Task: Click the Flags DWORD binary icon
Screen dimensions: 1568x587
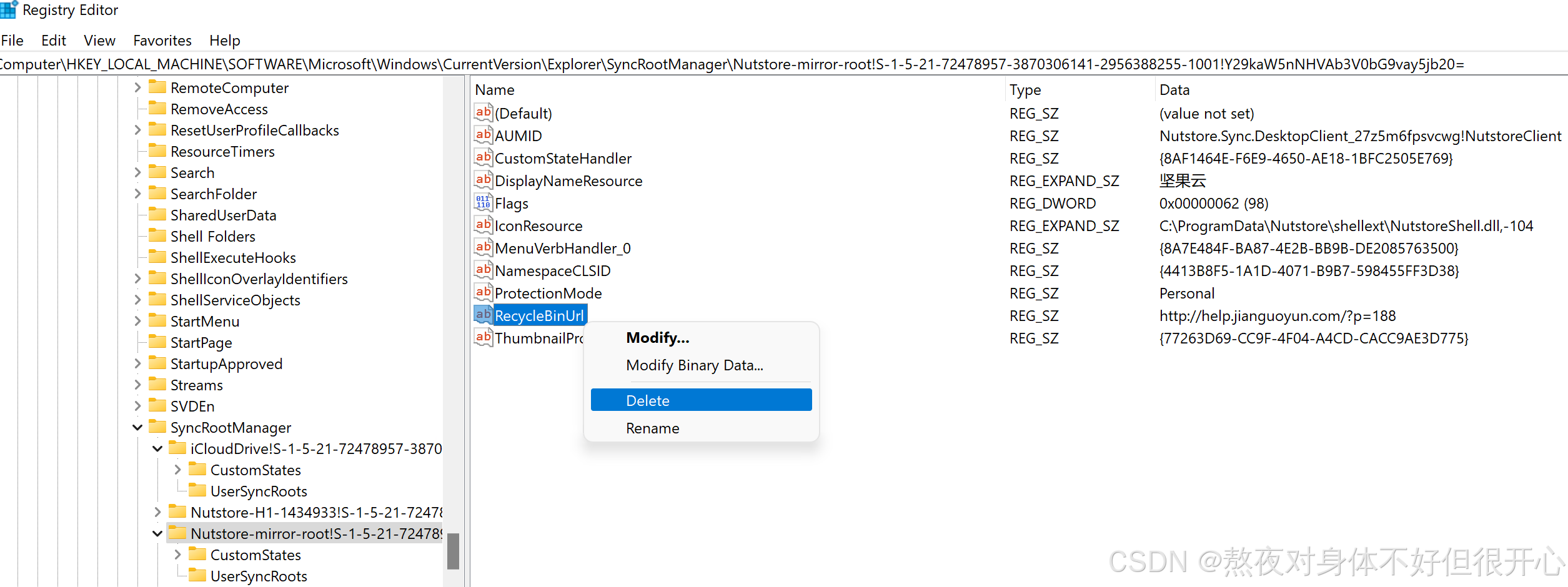Action: coord(484,203)
